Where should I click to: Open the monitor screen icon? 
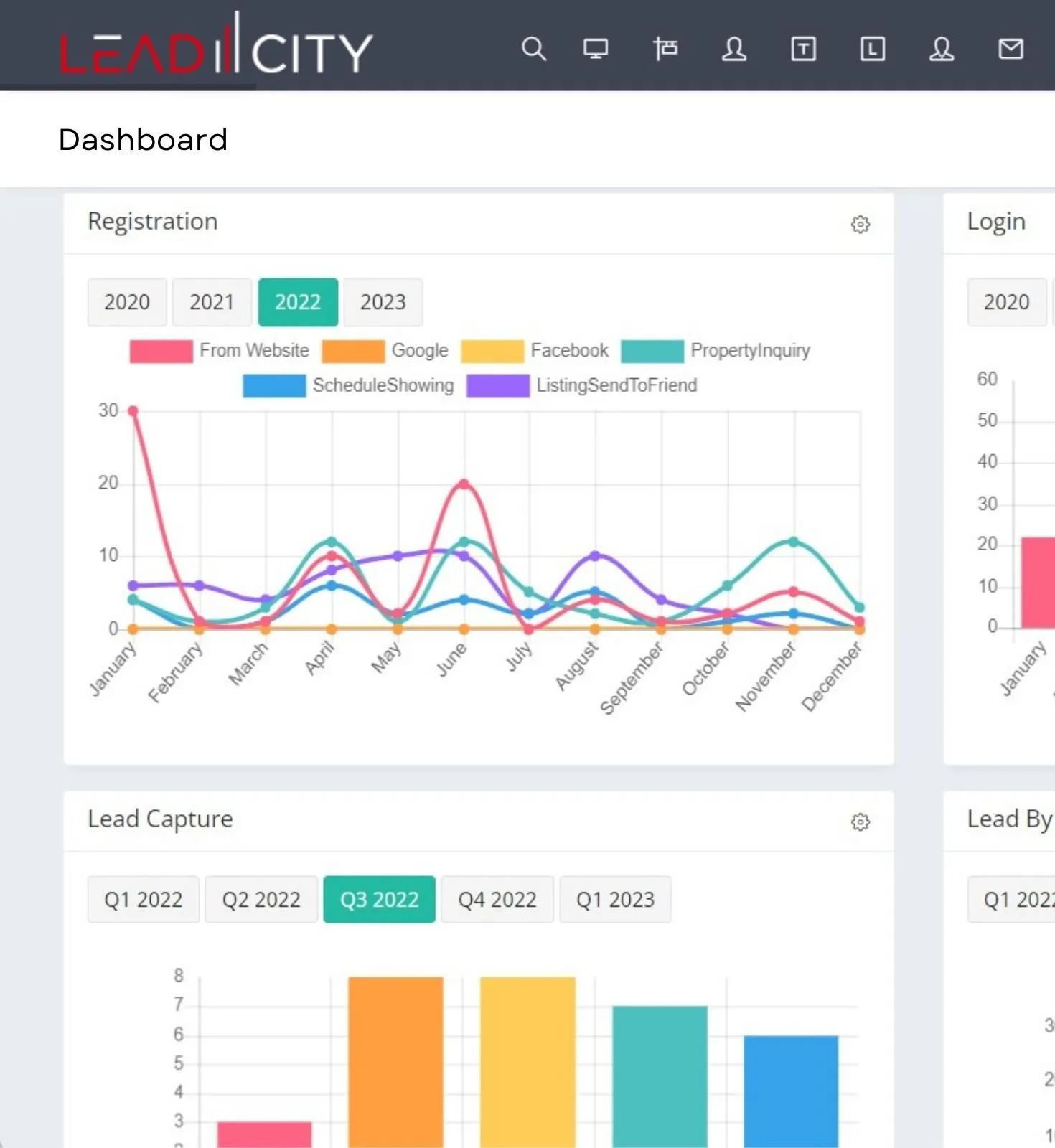coord(595,50)
